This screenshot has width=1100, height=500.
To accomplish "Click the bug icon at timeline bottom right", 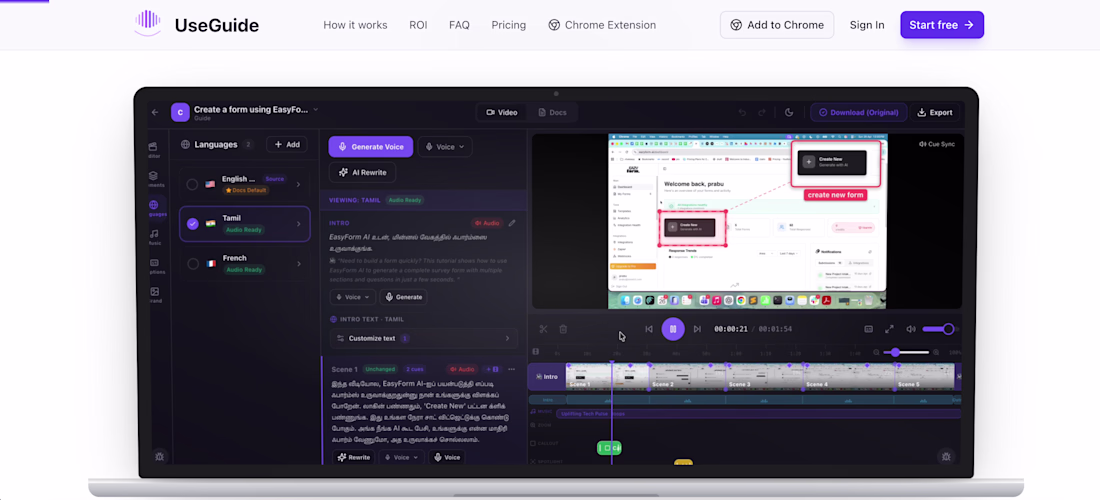I will (x=946, y=457).
